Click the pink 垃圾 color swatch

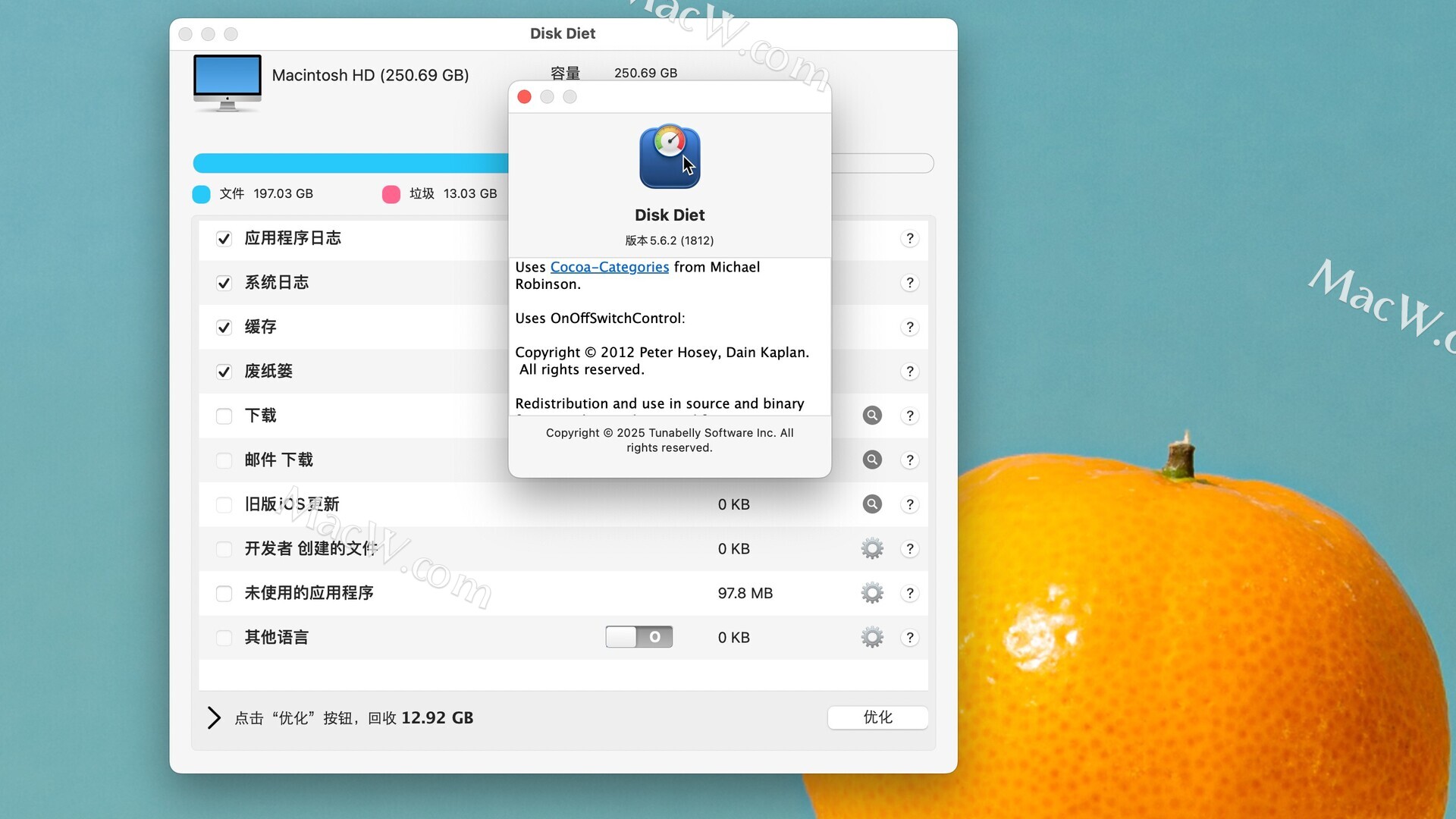point(391,194)
